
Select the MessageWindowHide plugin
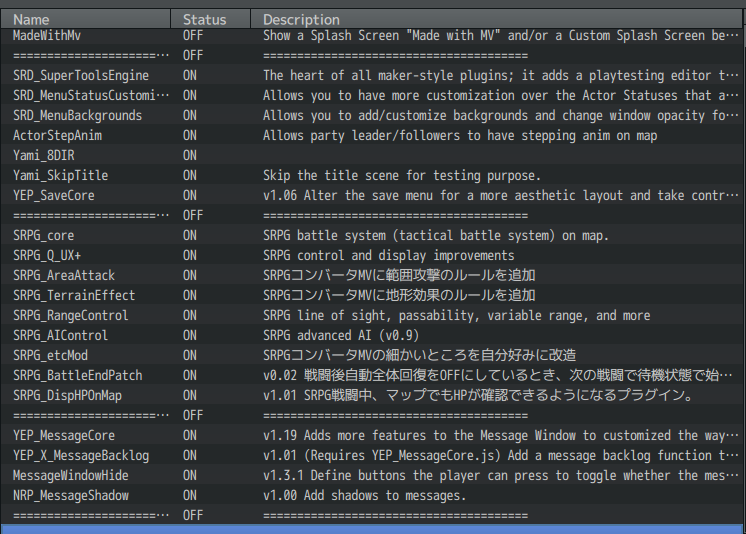372,475
